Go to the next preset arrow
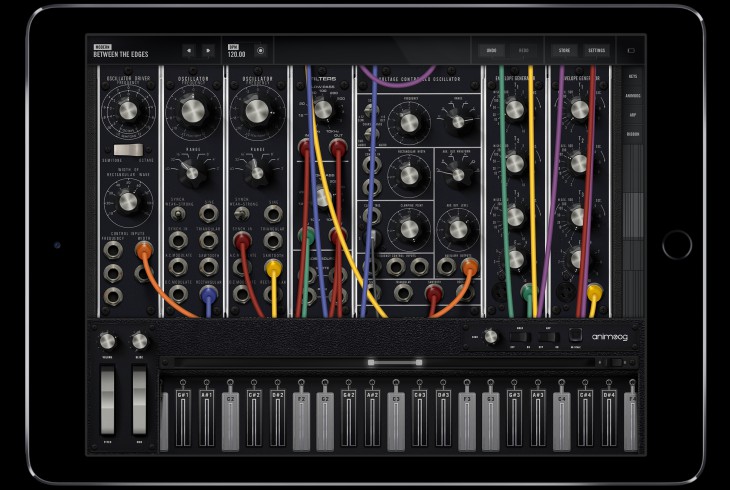 pyautogui.click(x=208, y=50)
